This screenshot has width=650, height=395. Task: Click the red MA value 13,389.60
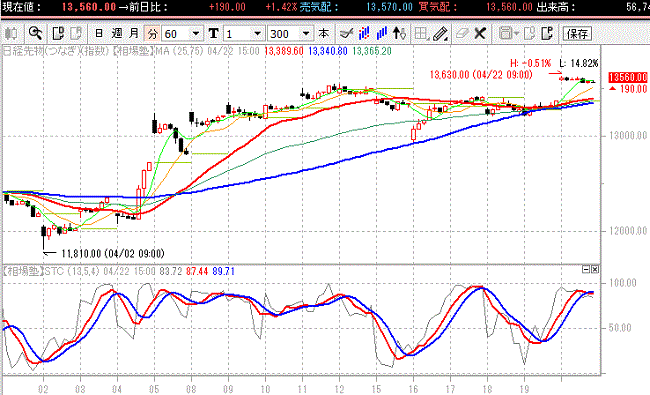click(x=284, y=51)
